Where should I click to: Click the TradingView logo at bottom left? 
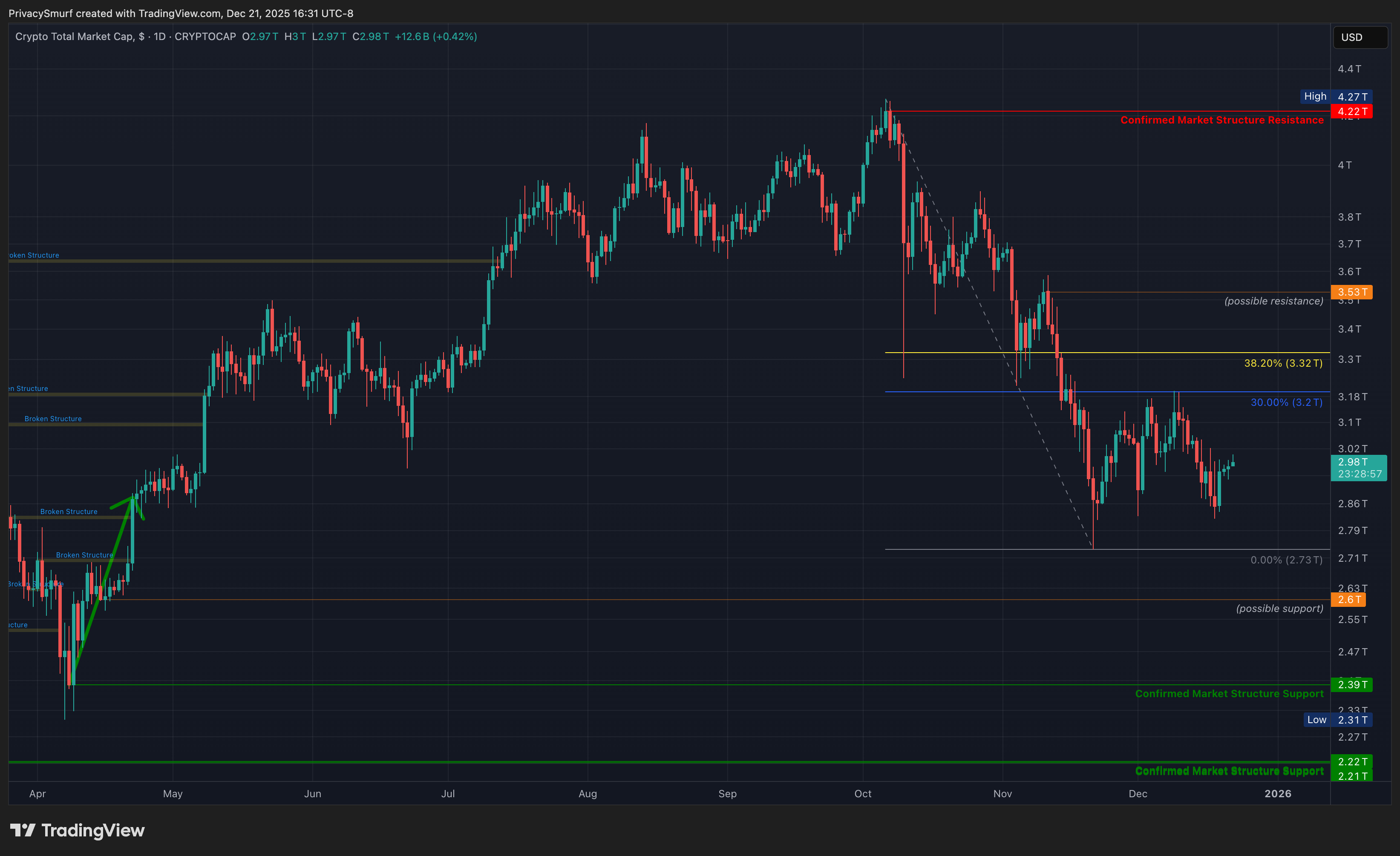(77, 830)
